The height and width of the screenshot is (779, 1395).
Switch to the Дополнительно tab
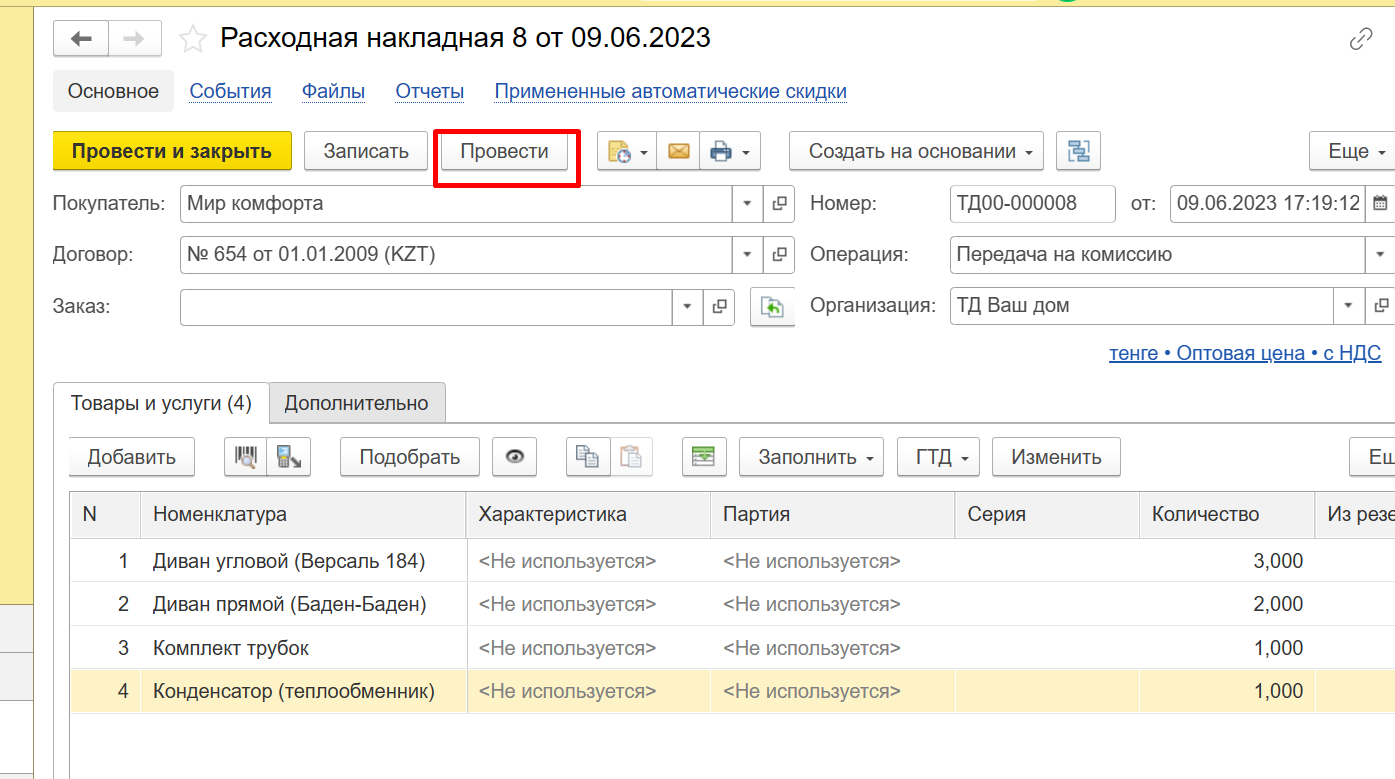click(x=356, y=403)
